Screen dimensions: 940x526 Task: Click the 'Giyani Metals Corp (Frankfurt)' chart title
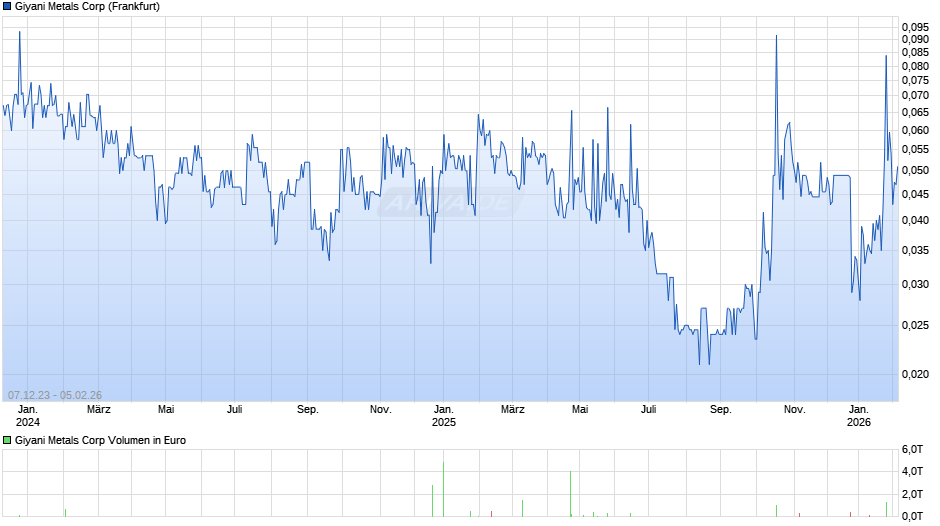(88, 7)
